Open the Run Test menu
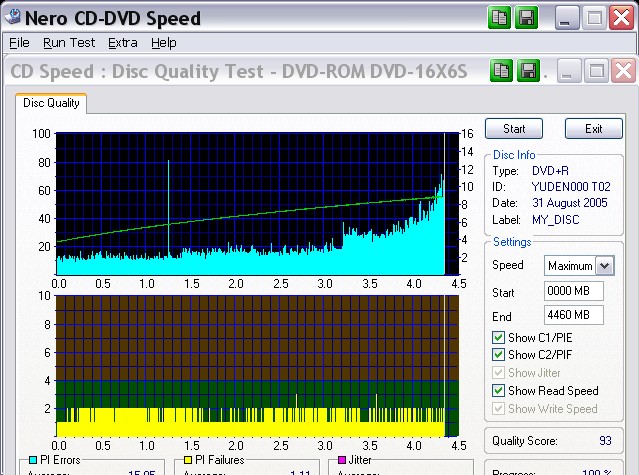The width and height of the screenshot is (639, 475). coord(69,43)
